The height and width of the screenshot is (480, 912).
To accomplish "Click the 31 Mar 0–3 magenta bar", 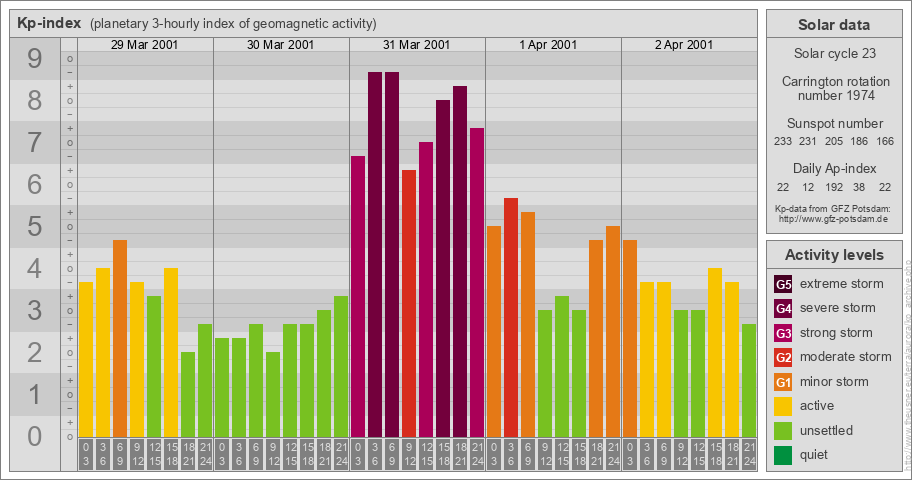I will (x=358, y=297).
